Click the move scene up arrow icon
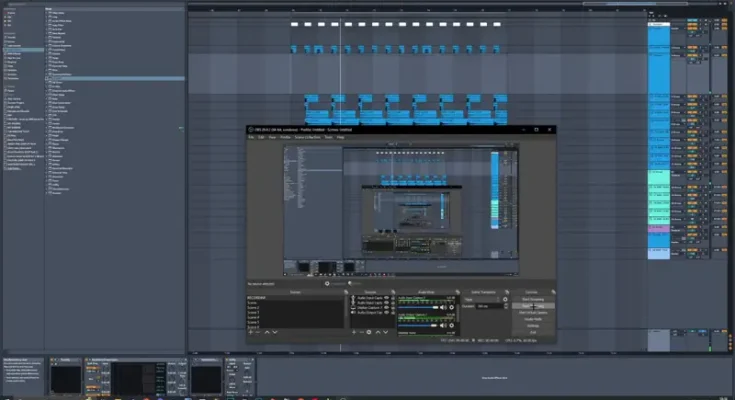735x400 pixels. point(267,332)
